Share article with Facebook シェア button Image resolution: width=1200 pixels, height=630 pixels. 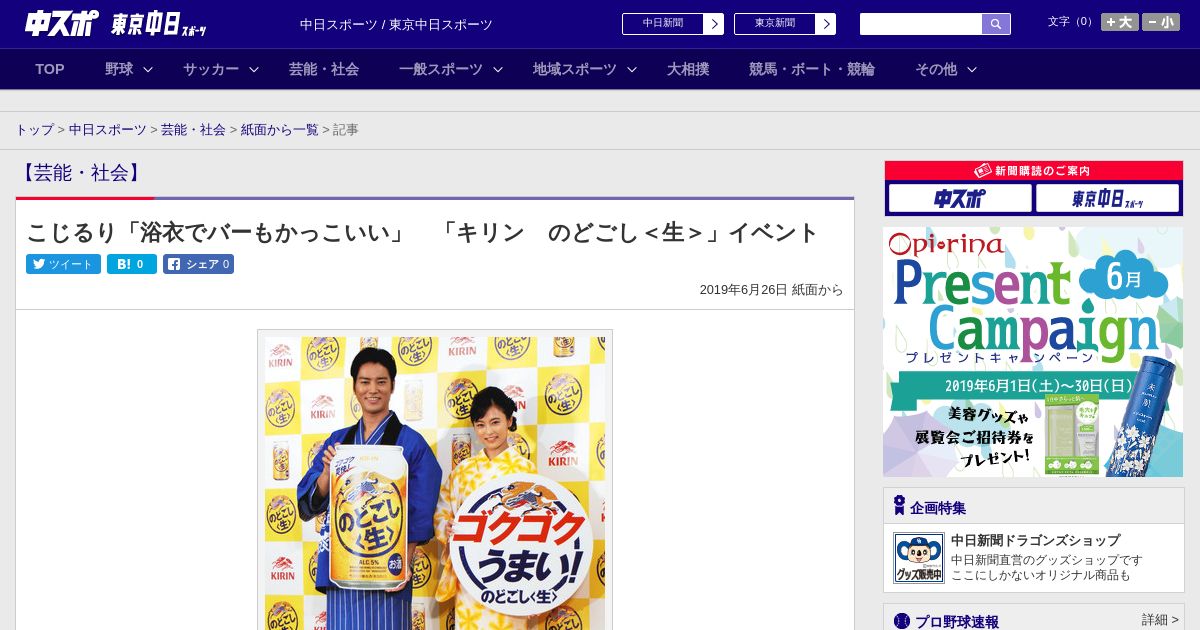tap(198, 264)
